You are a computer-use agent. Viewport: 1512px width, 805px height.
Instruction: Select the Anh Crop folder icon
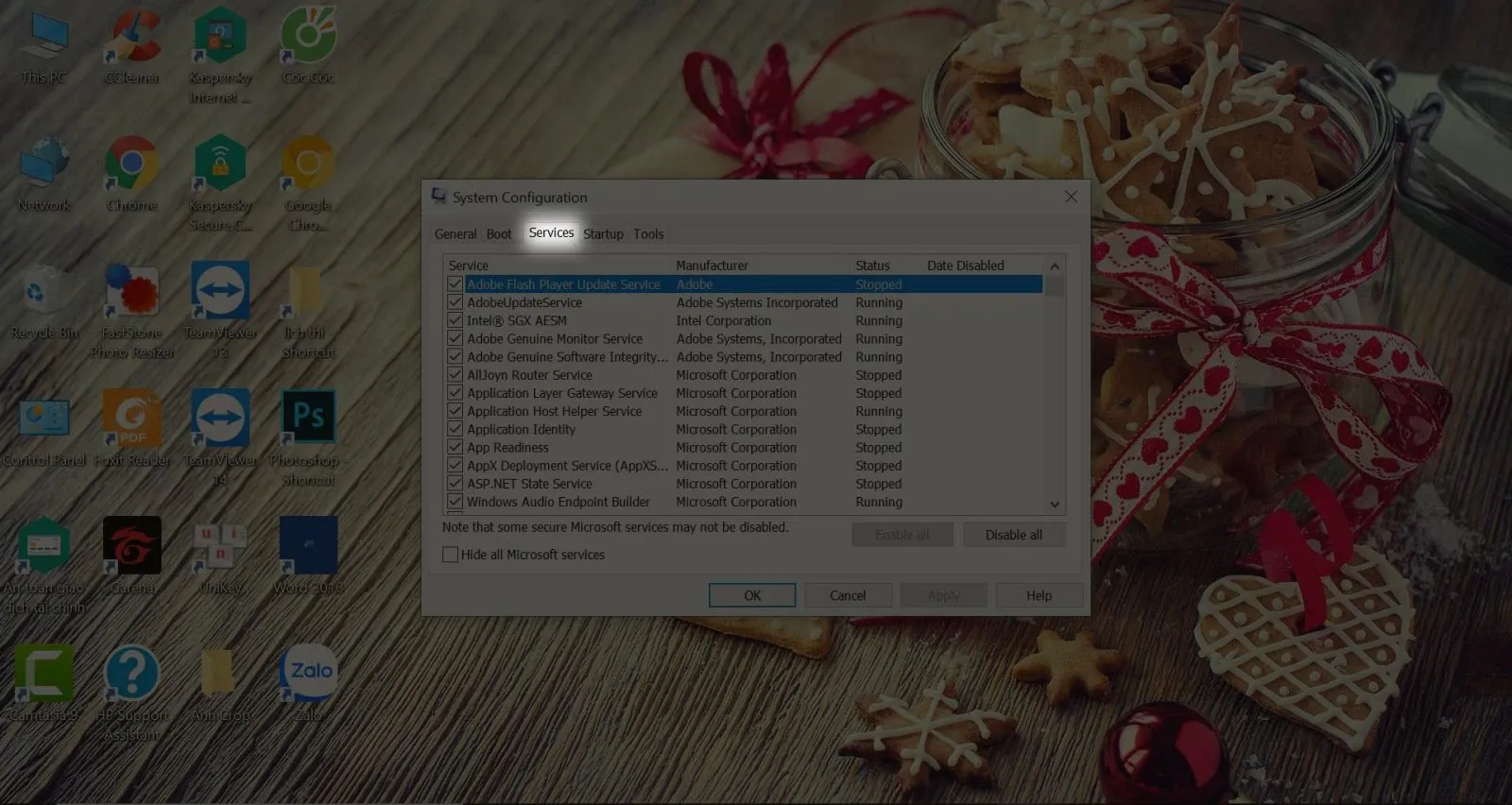tap(220, 684)
